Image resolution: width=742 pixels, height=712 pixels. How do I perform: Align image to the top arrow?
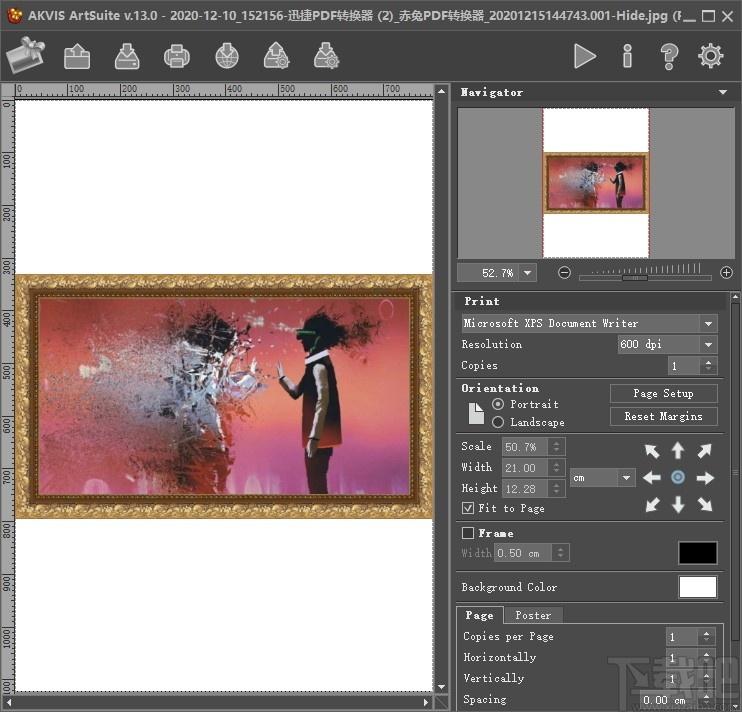[678, 450]
